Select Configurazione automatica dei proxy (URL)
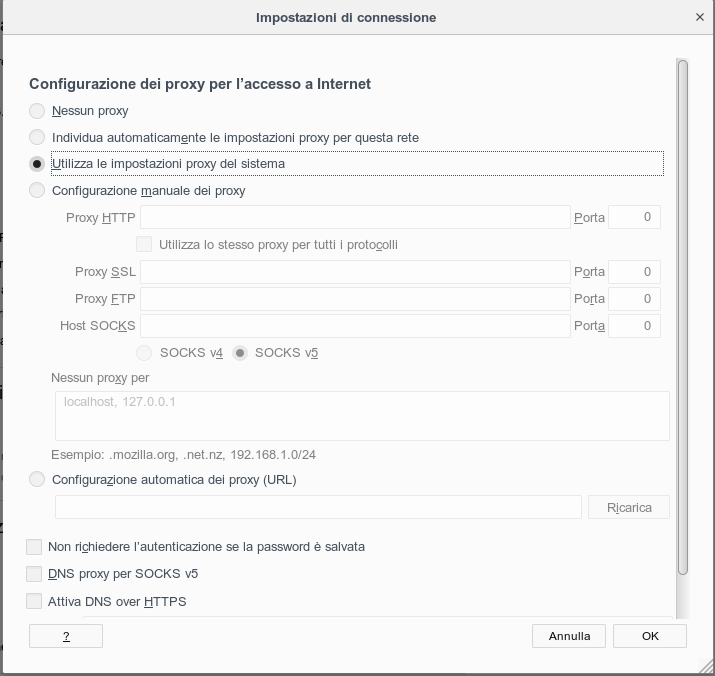Screen dimensions: 715x676 click(37, 479)
